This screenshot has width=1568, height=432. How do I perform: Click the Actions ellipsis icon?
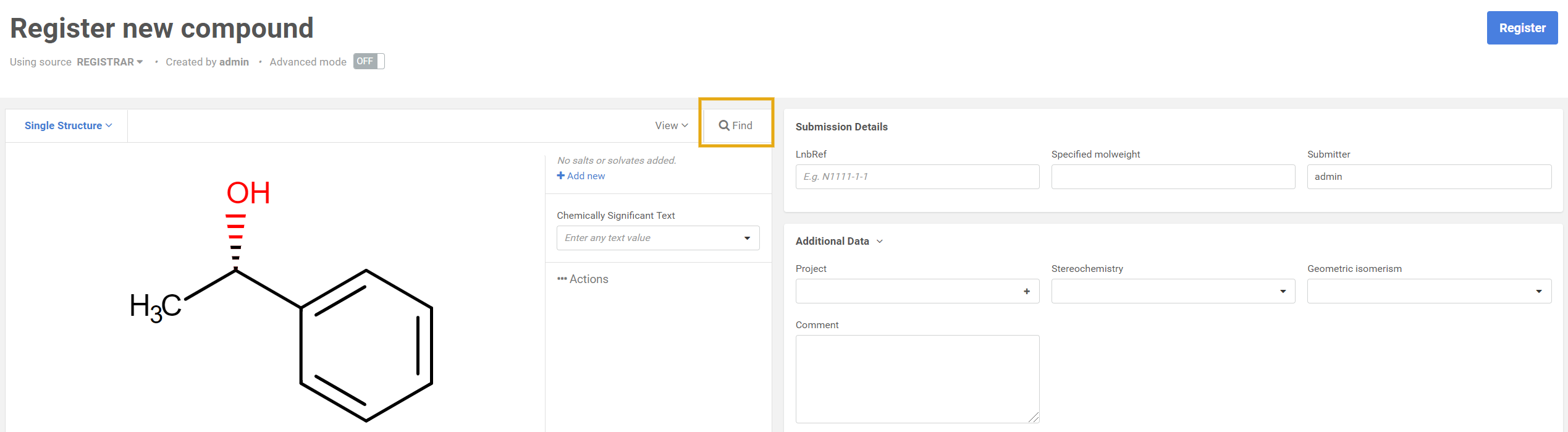click(x=562, y=279)
